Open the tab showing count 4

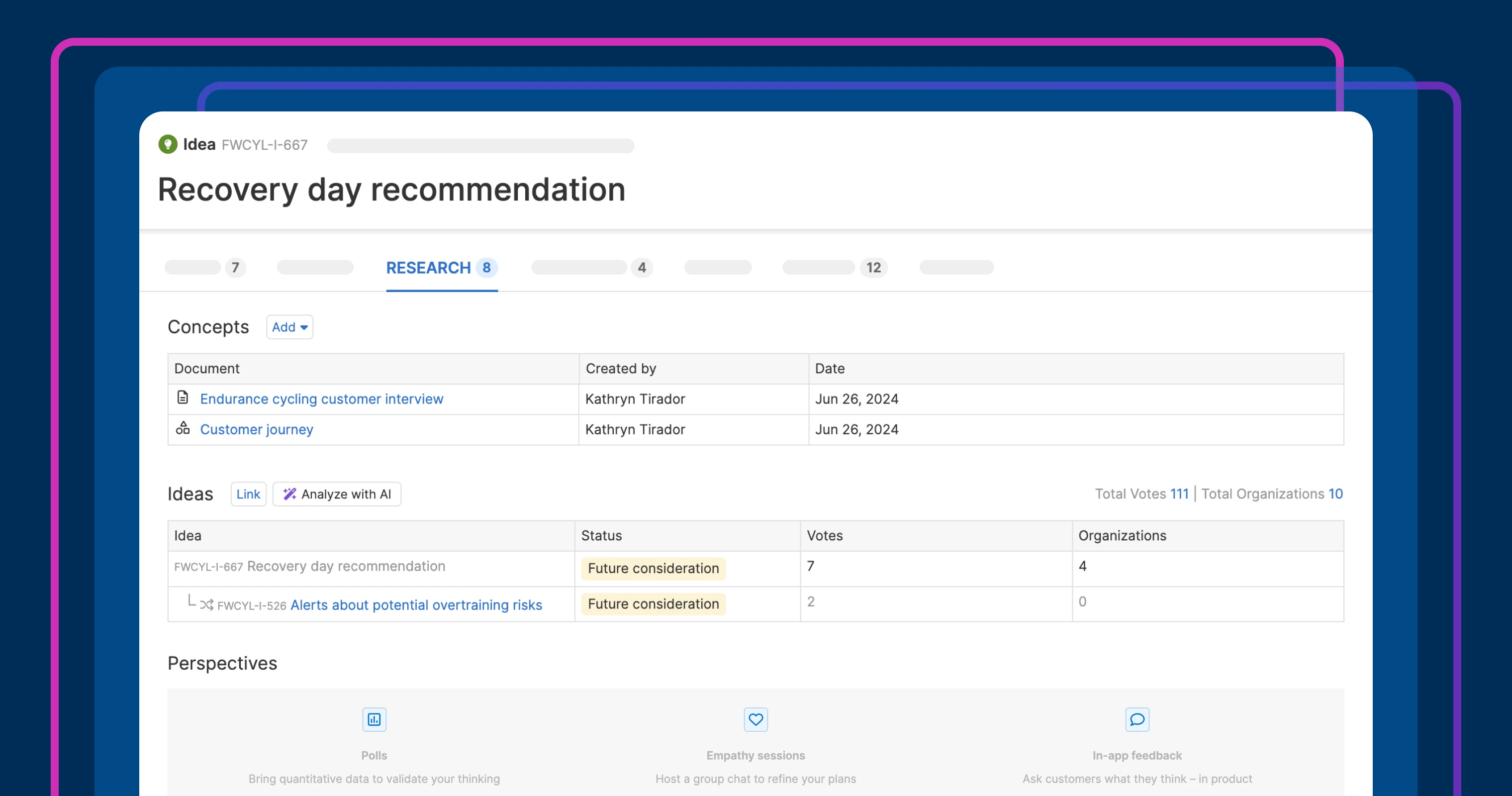(x=591, y=268)
